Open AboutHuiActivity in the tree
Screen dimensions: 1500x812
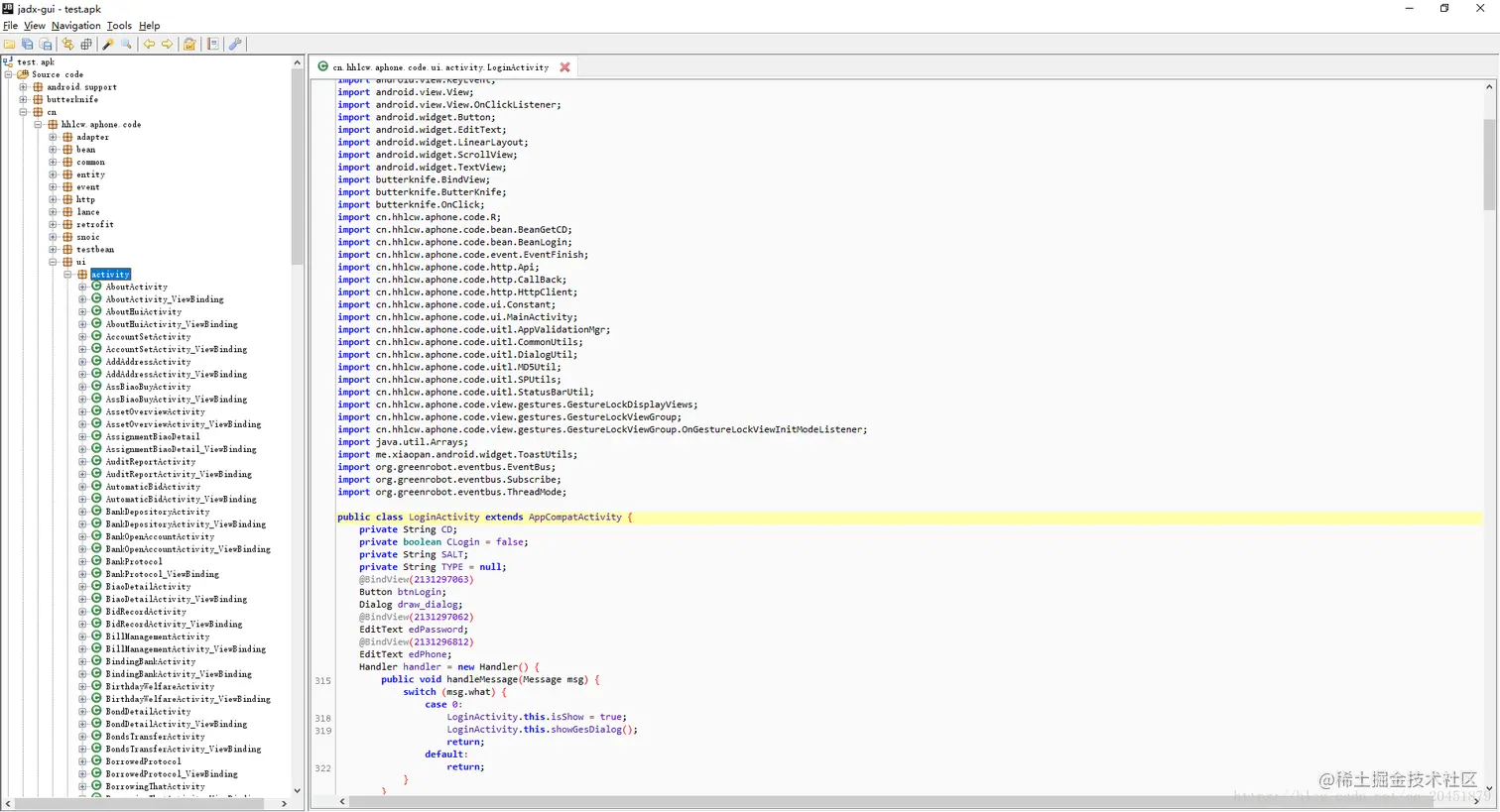(144, 312)
